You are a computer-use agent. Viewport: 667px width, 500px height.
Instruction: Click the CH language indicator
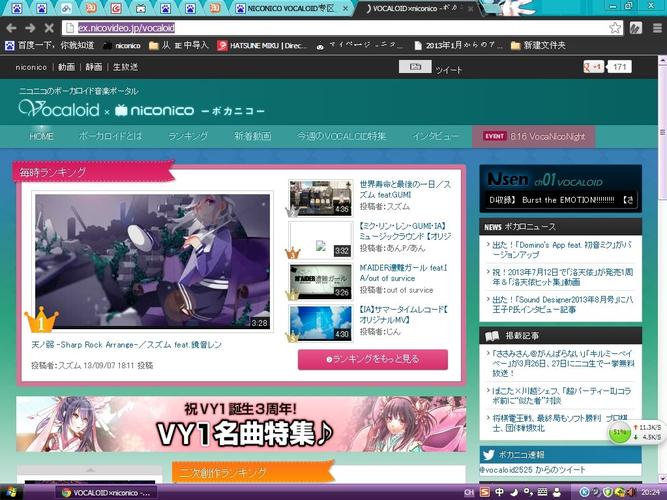pos(469,493)
